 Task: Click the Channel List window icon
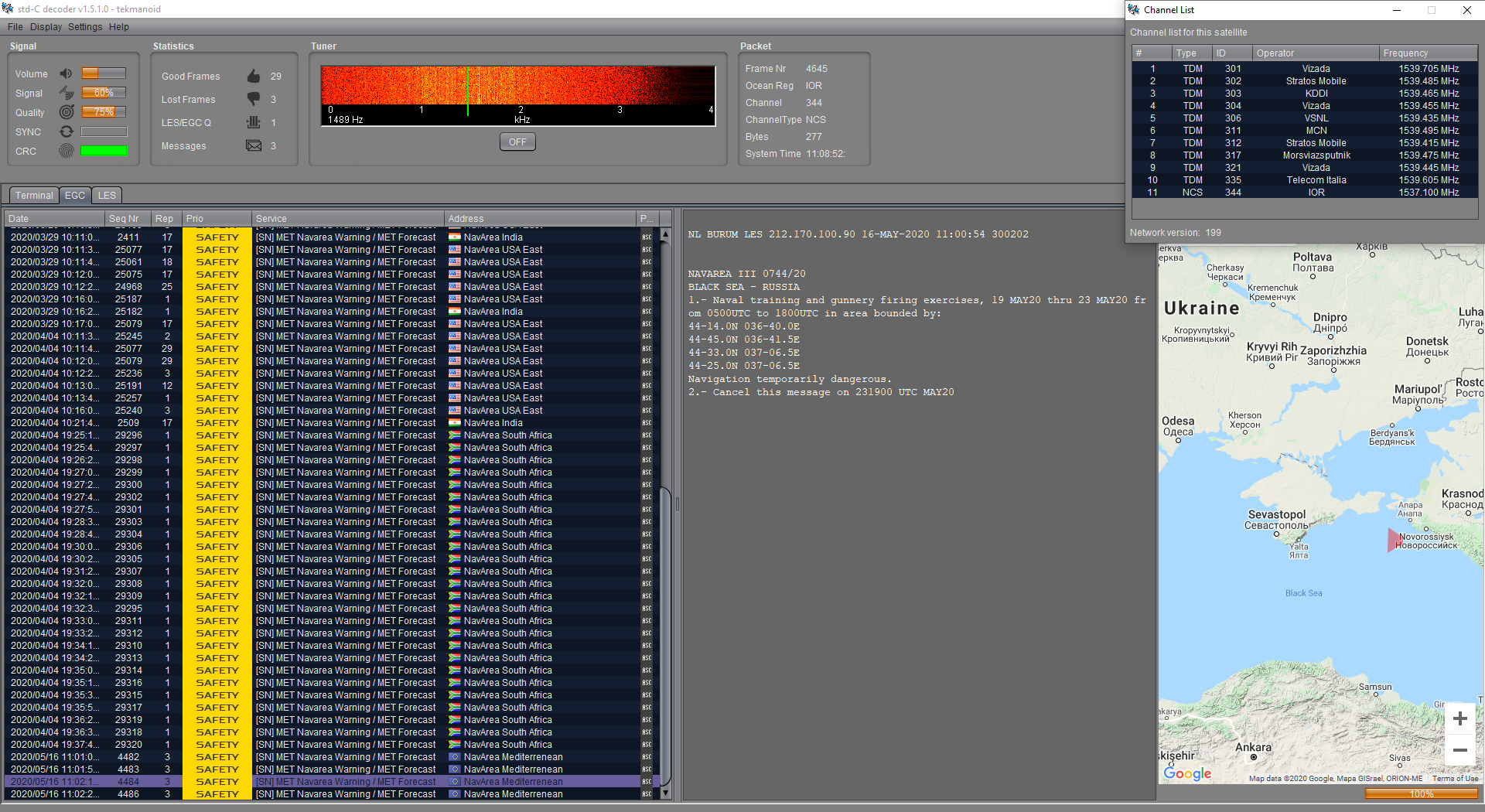[1134, 9]
